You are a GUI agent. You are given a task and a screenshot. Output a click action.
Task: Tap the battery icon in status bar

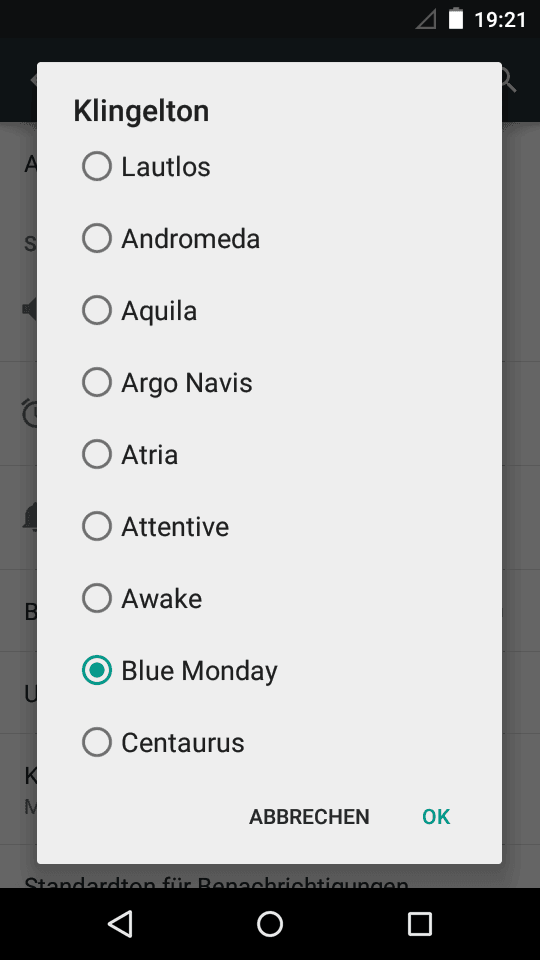(x=456, y=19)
